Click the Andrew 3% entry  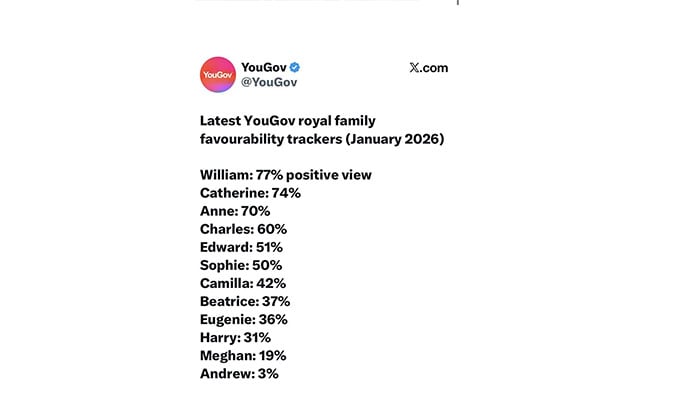239,373
